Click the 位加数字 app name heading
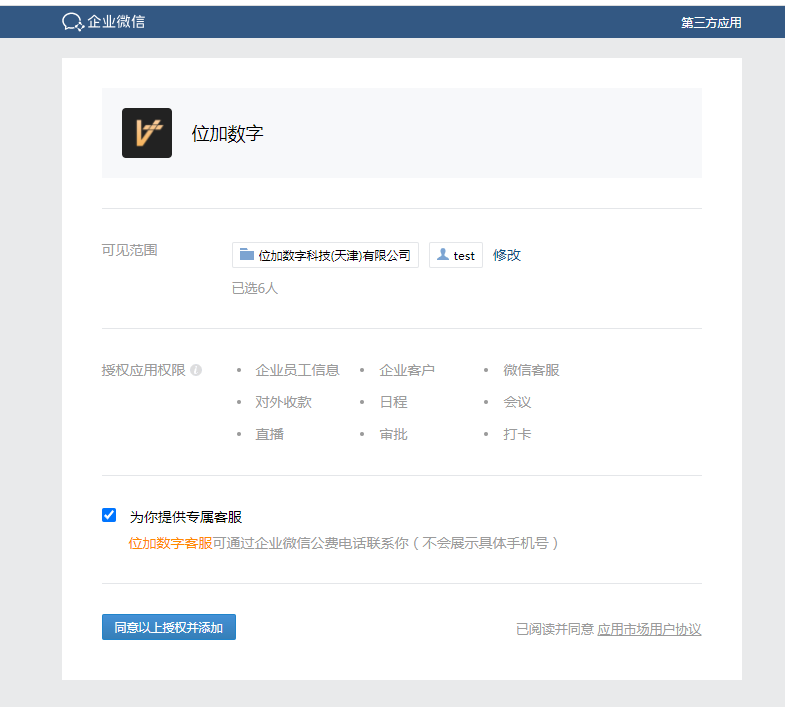Screen dimensions: 785x707 coord(227,133)
